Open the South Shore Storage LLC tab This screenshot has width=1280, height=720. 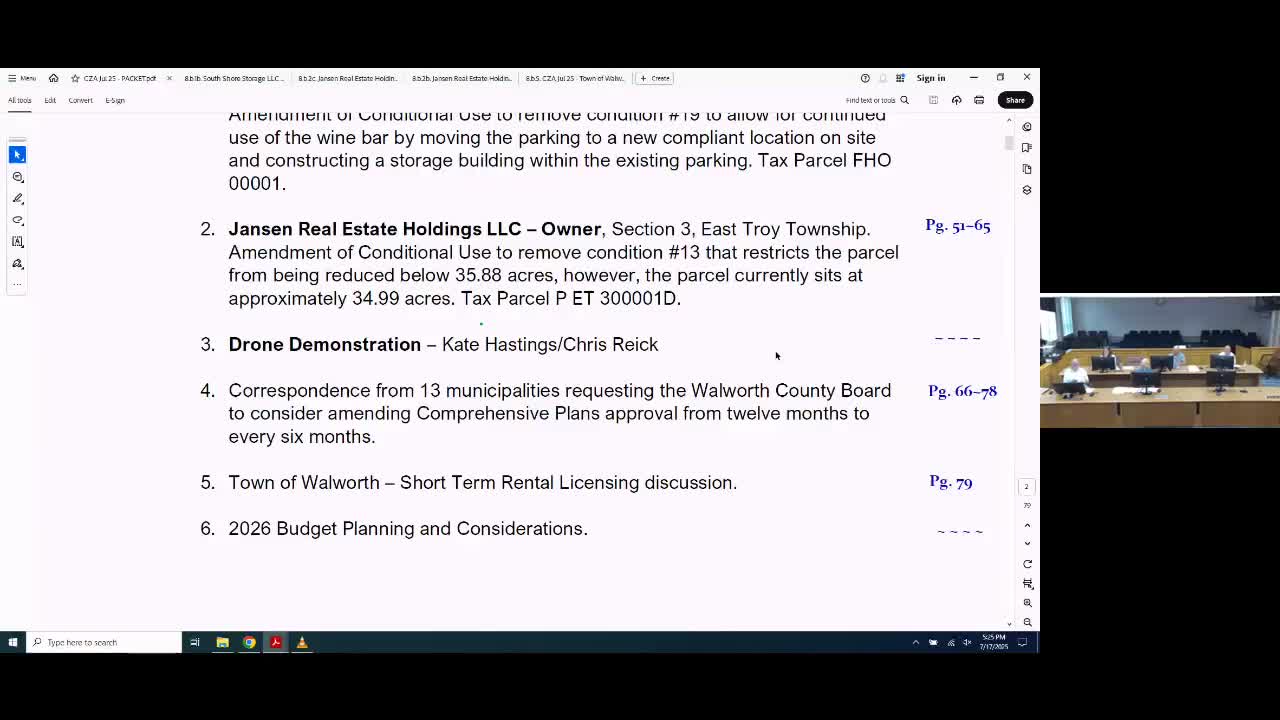coord(234,78)
